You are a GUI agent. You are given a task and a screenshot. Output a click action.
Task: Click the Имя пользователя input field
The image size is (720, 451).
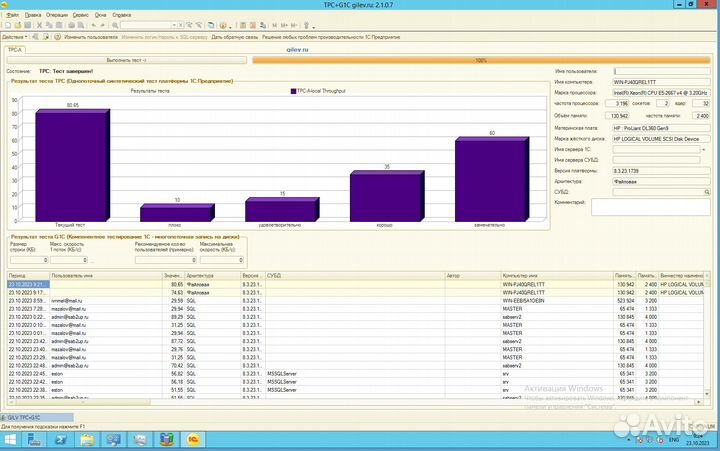point(662,71)
